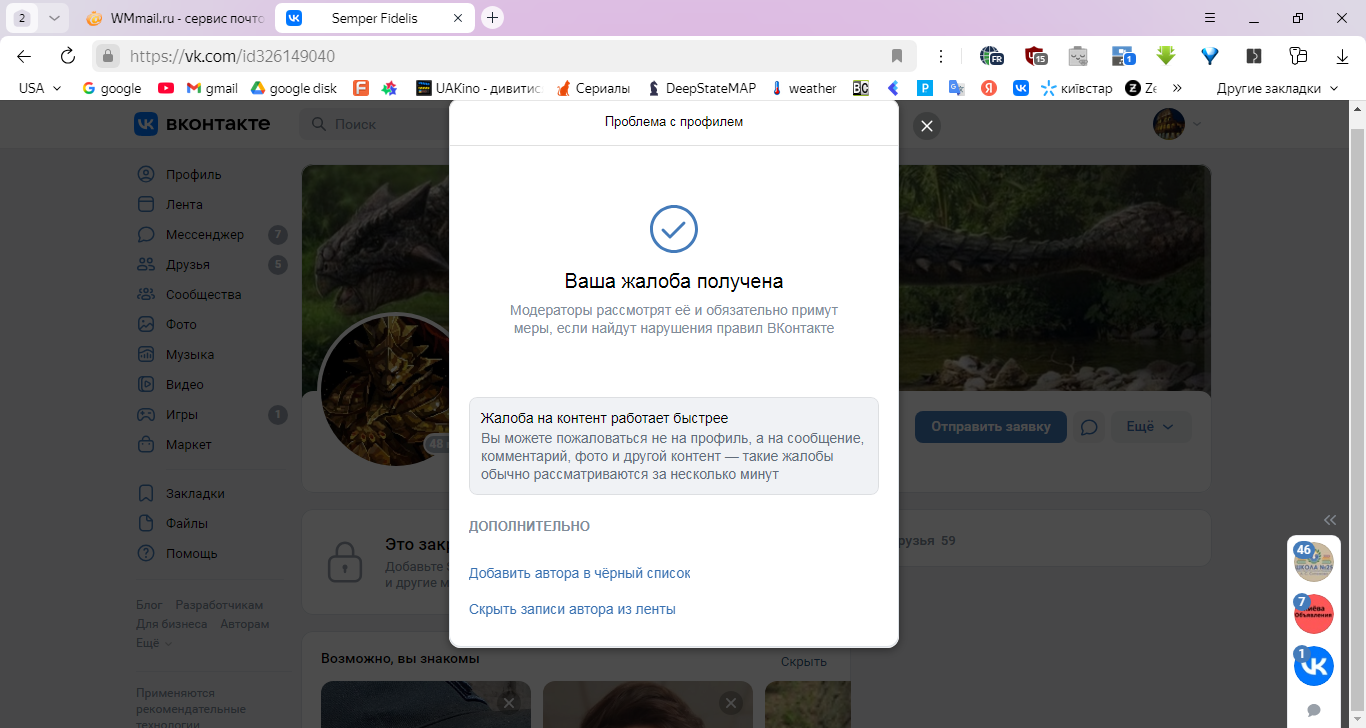
Task: Open a new browser tab
Action: [x=492, y=18]
